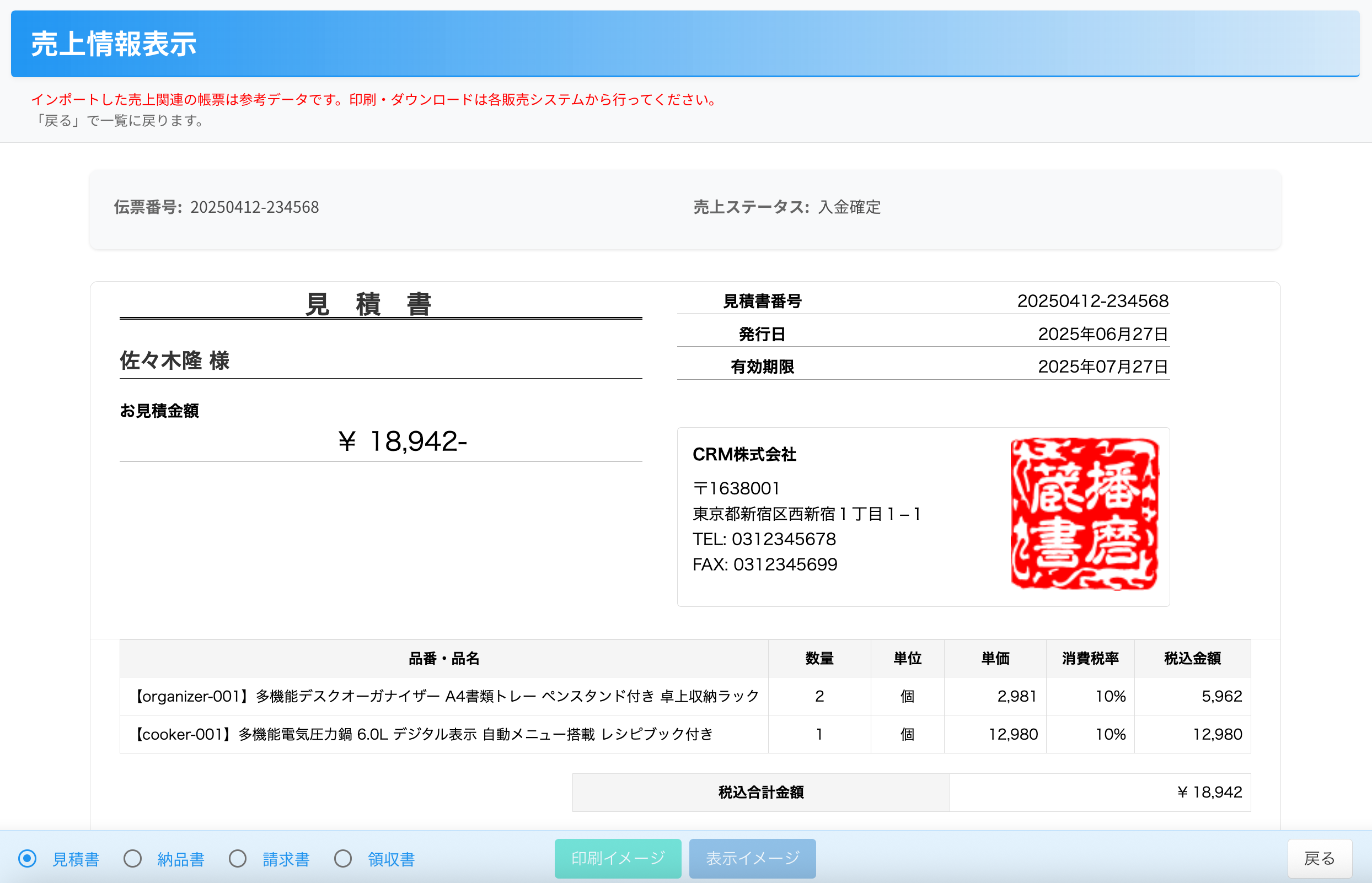Image resolution: width=1372 pixels, height=883 pixels.
Task: Click the 税込金額 column header
Action: (x=1192, y=658)
